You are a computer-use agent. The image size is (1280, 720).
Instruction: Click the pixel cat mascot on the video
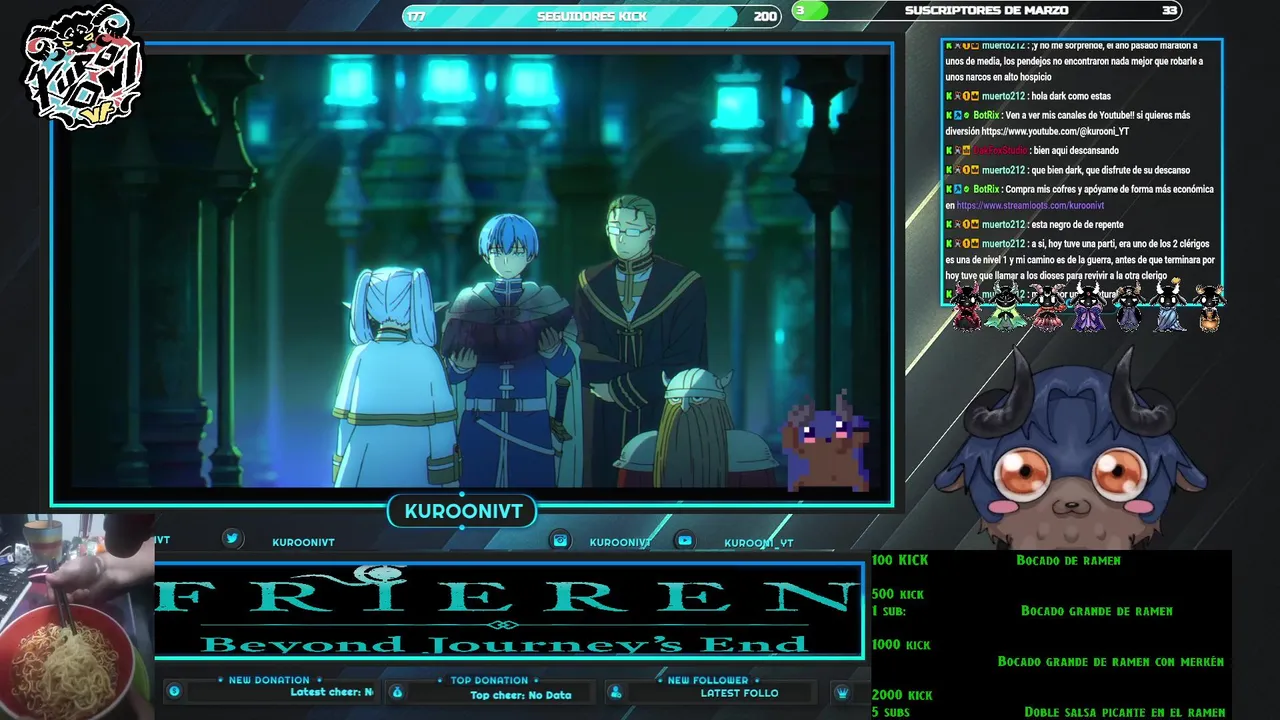coord(828,440)
